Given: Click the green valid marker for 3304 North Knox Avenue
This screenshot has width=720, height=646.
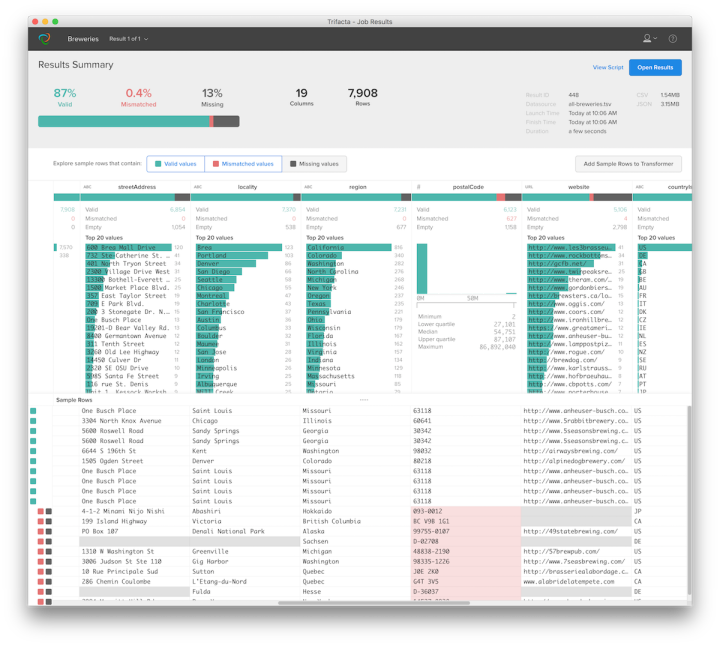Looking at the screenshot, I should [33, 421].
